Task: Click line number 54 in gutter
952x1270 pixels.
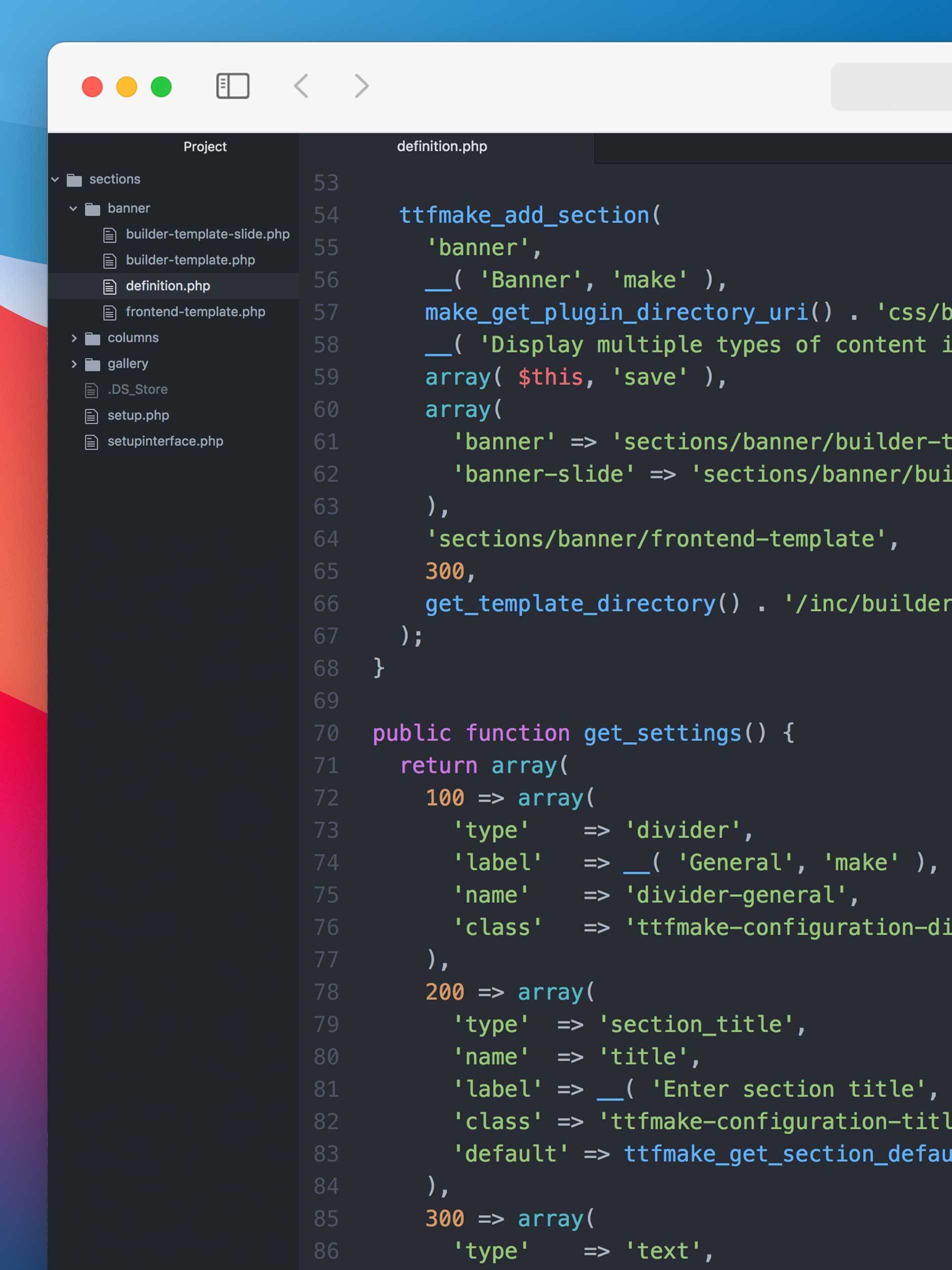Action: pyautogui.click(x=326, y=215)
